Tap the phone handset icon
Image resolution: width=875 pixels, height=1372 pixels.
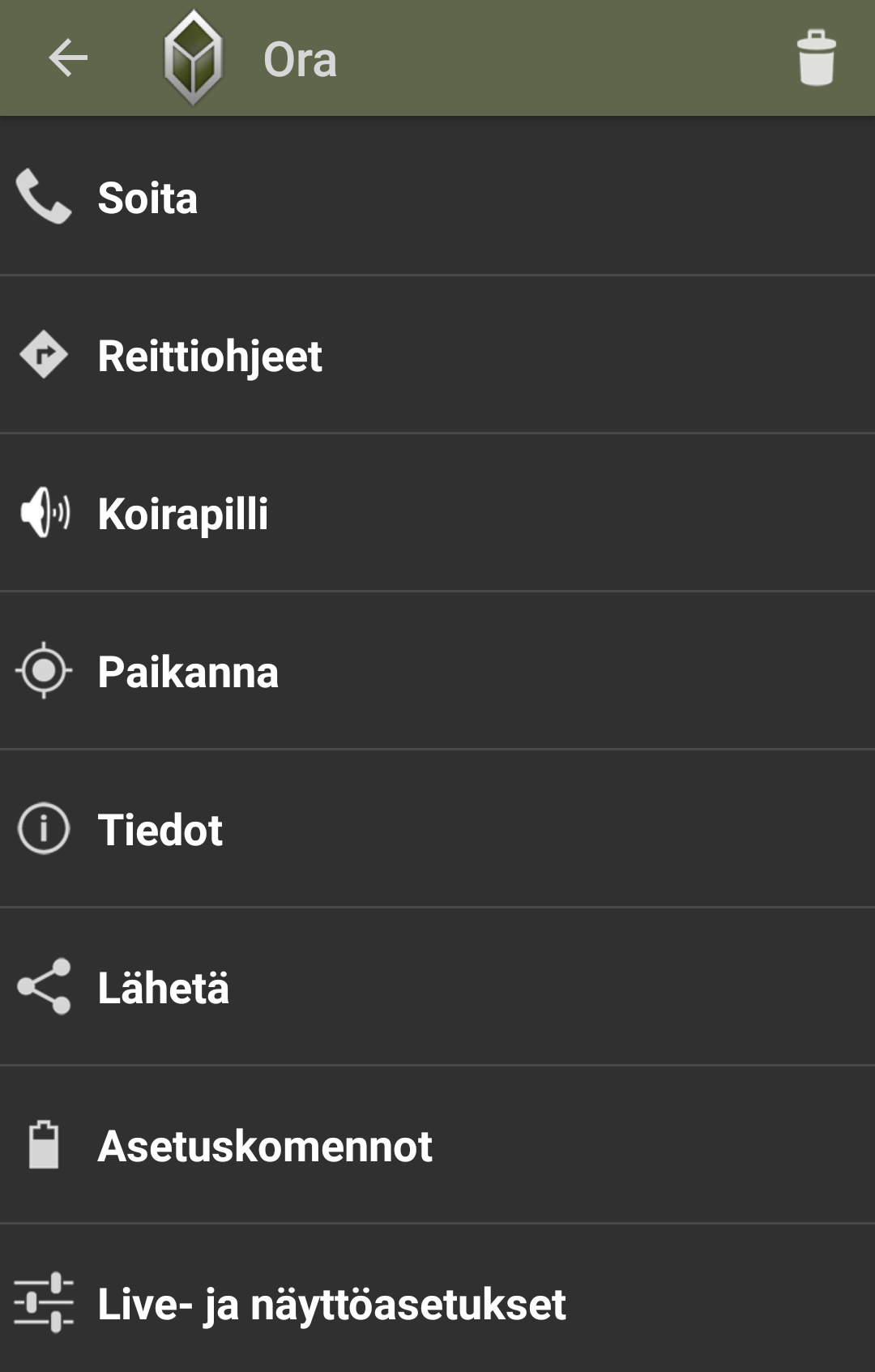[x=44, y=196]
